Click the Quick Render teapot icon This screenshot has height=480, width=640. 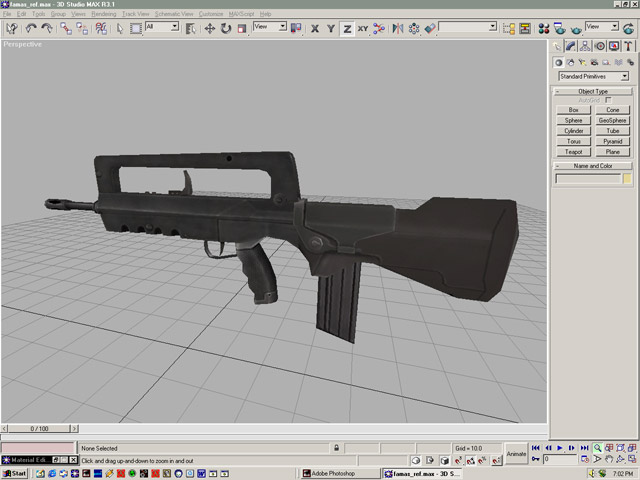576,29
